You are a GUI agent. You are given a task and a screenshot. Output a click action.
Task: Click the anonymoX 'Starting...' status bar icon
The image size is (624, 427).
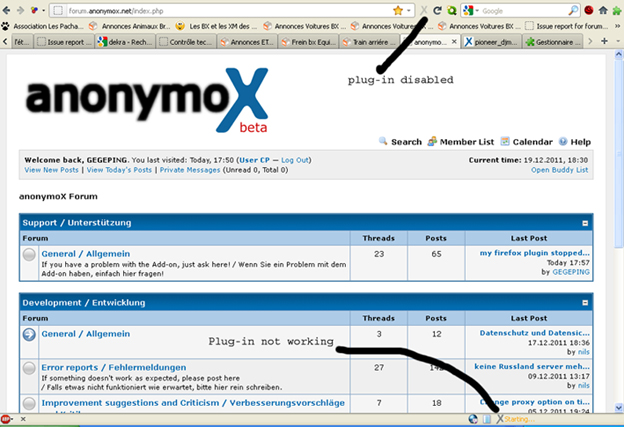(x=501, y=419)
